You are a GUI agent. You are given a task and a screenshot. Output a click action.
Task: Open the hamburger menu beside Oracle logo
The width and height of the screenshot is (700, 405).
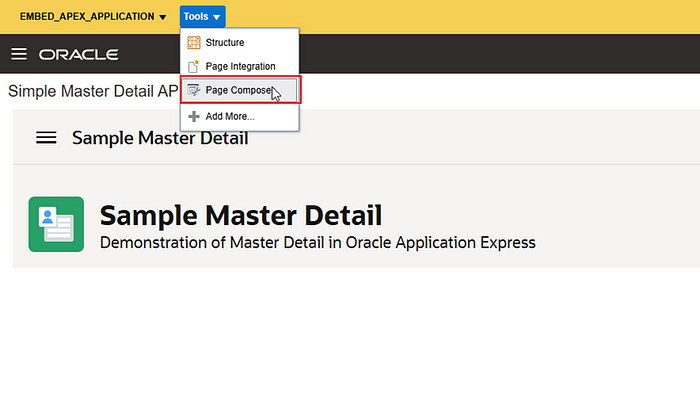[19, 54]
